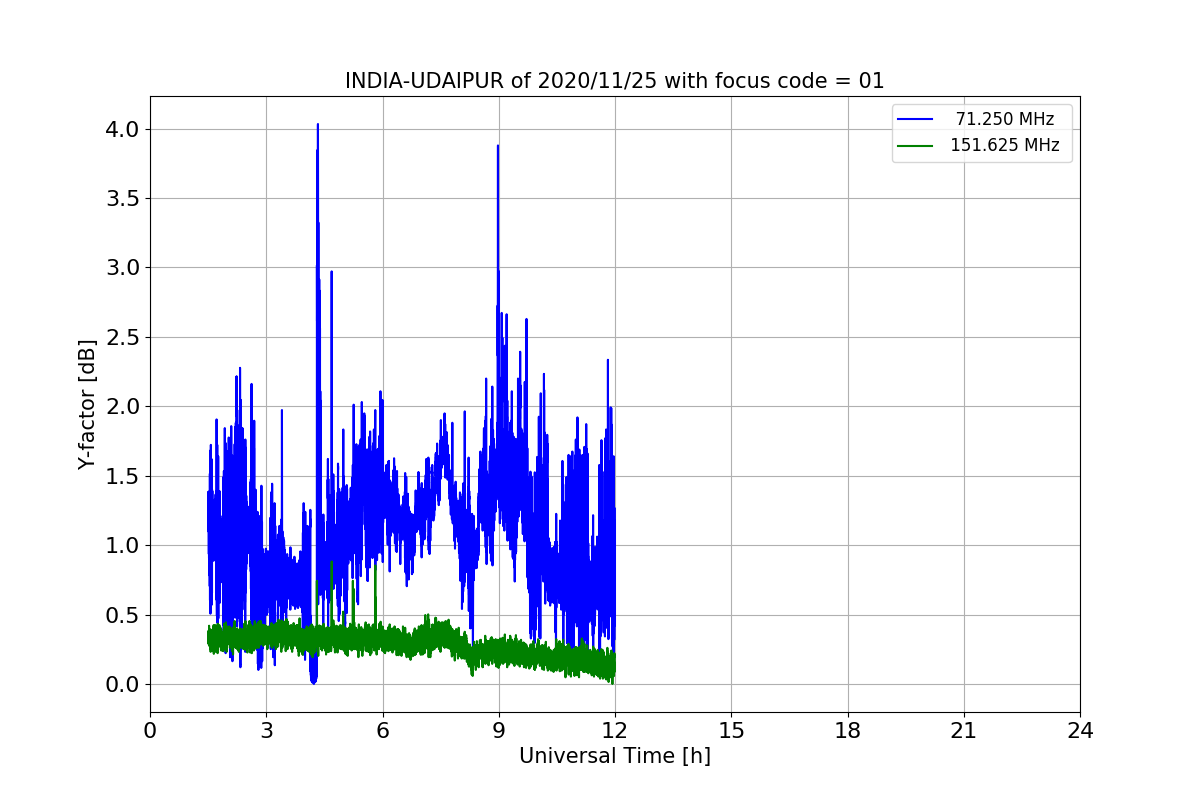Click y-axis tick label 4.0
Viewport: 1200px width, 800px height.
tap(124, 130)
